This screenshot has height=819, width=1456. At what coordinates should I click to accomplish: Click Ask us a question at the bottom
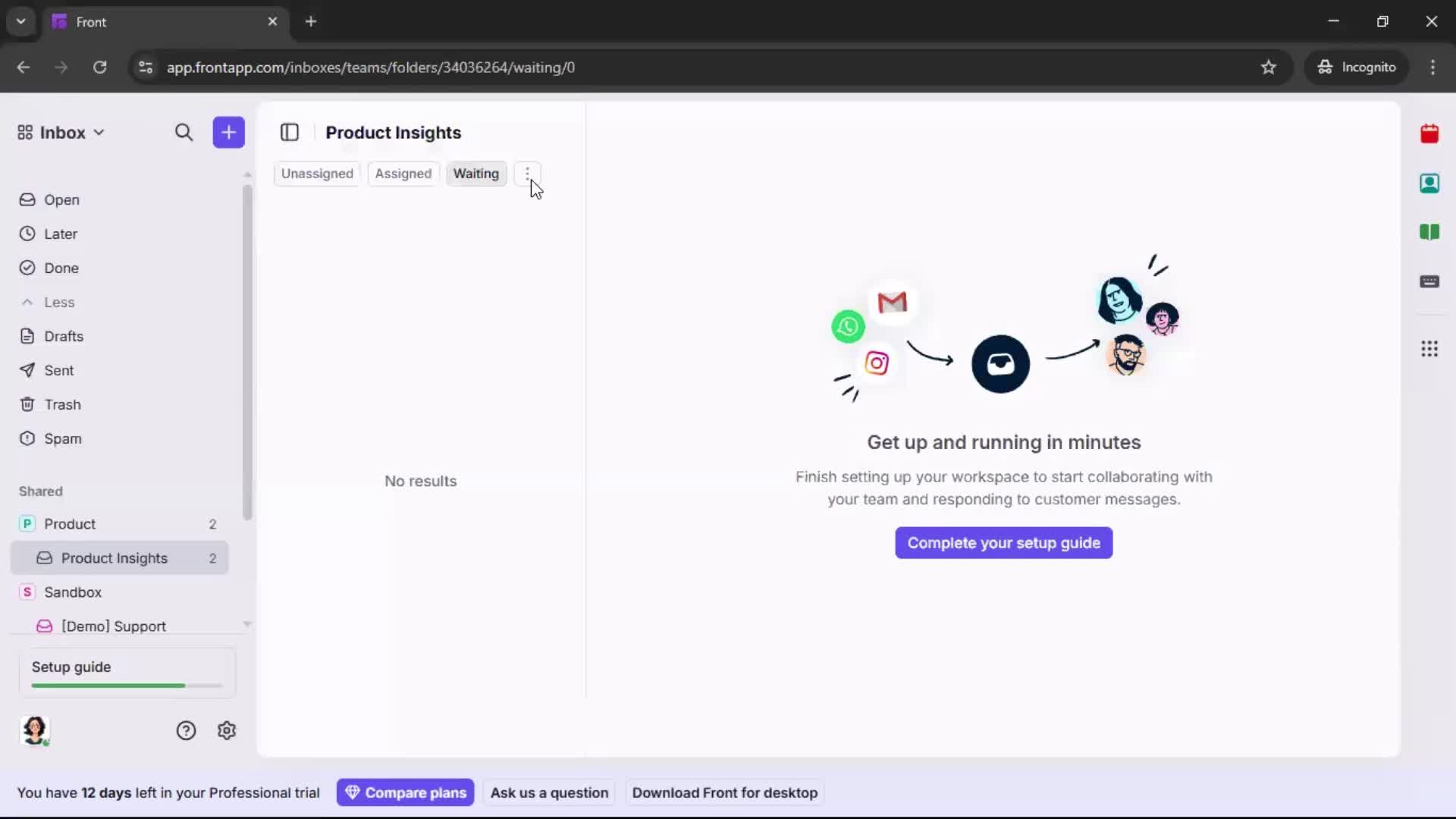pyautogui.click(x=549, y=792)
